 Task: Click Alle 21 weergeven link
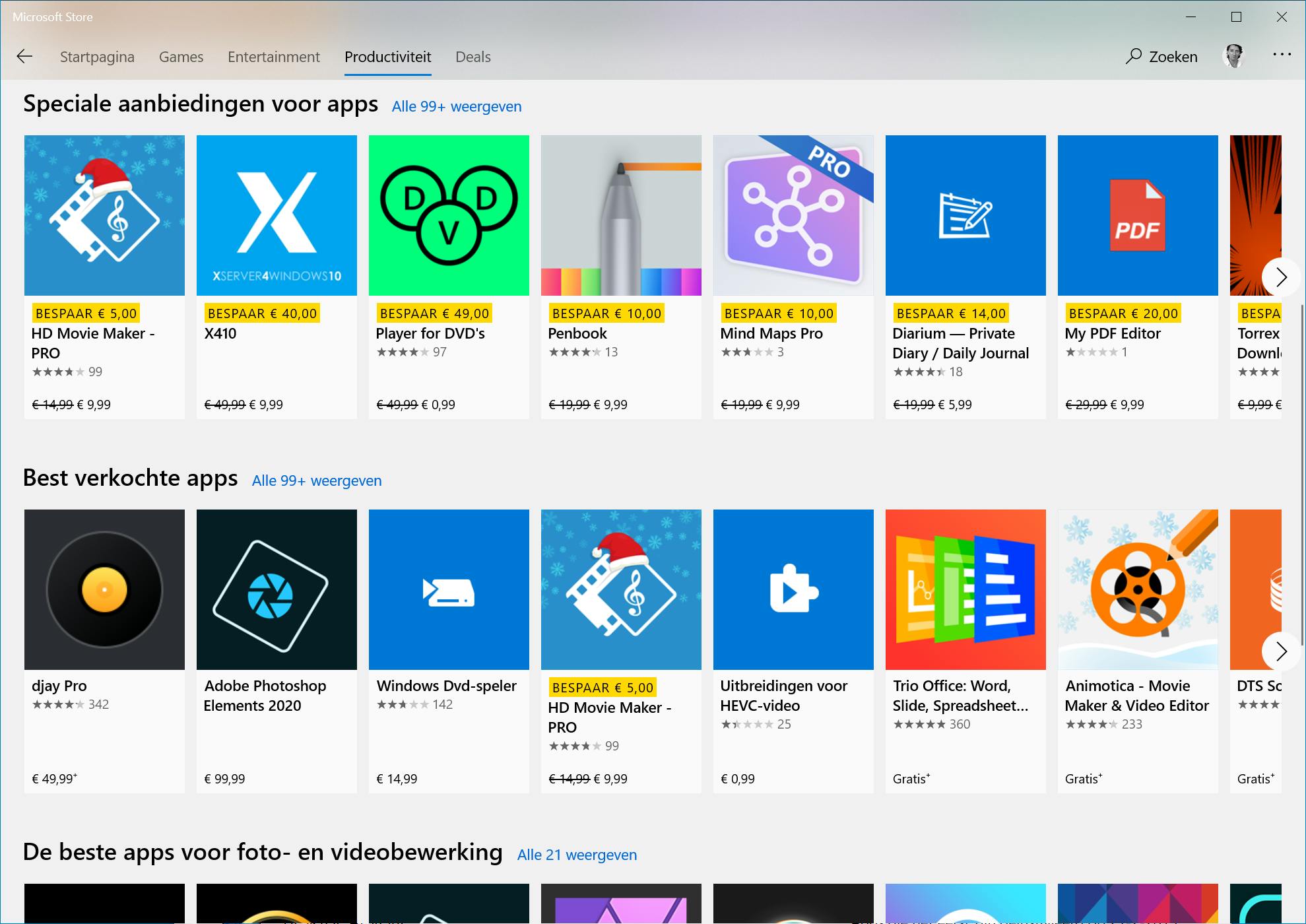coord(577,855)
